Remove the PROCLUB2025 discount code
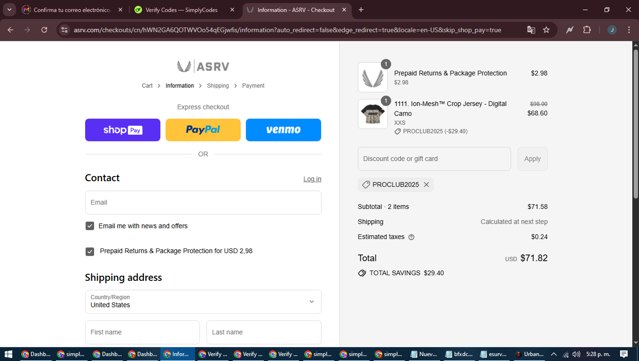This screenshot has width=639, height=361. point(426,185)
